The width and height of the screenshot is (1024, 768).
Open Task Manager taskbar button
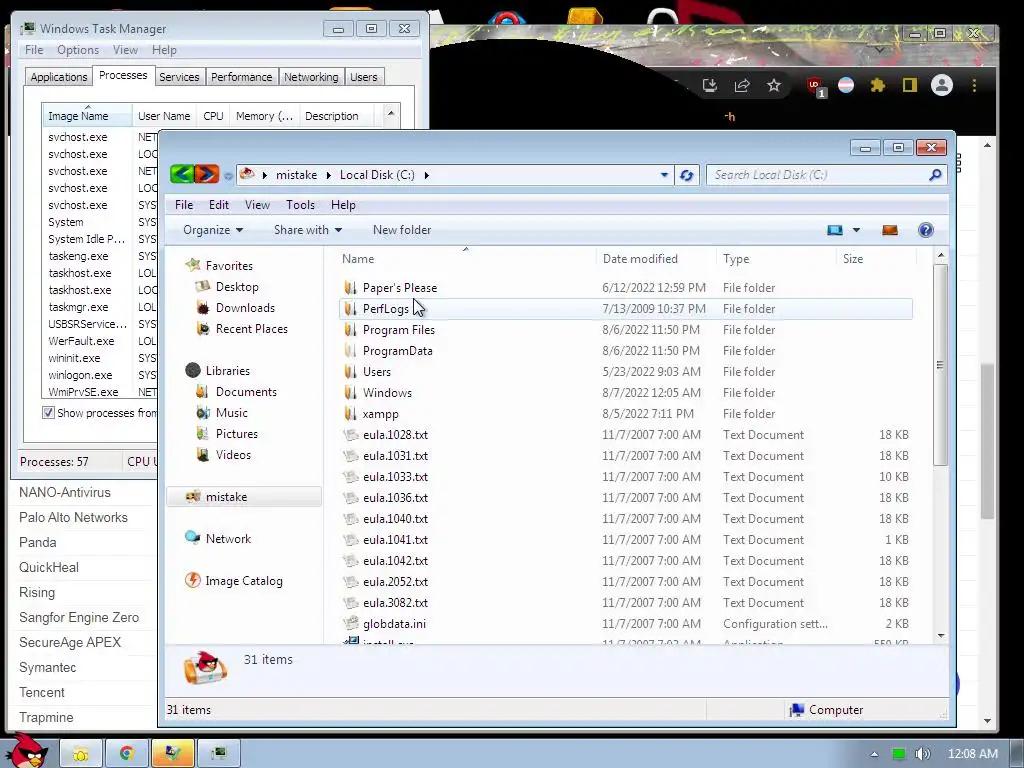(219, 754)
